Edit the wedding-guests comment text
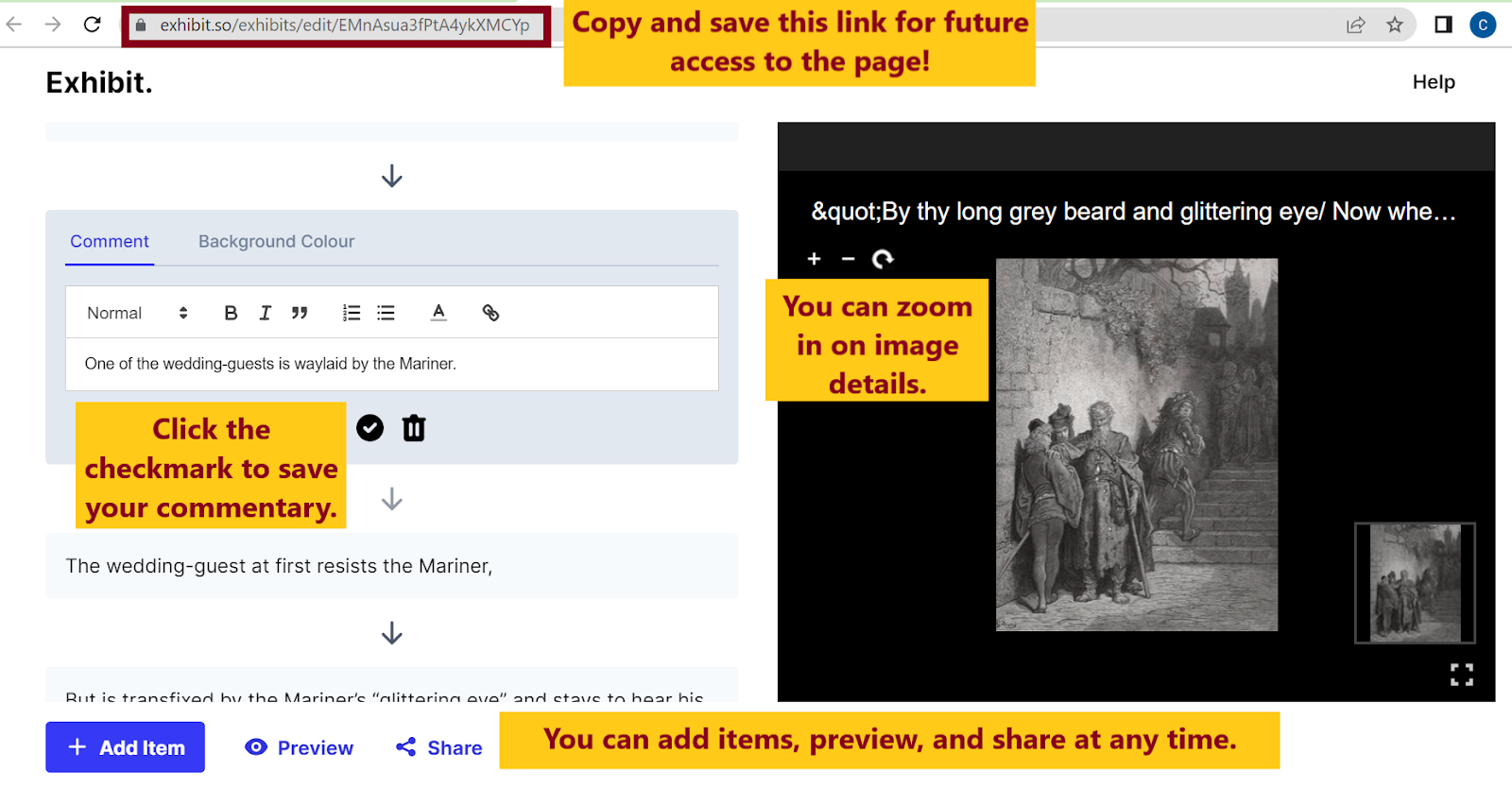The width and height of the screenshot is (1512, 789). 392,364
